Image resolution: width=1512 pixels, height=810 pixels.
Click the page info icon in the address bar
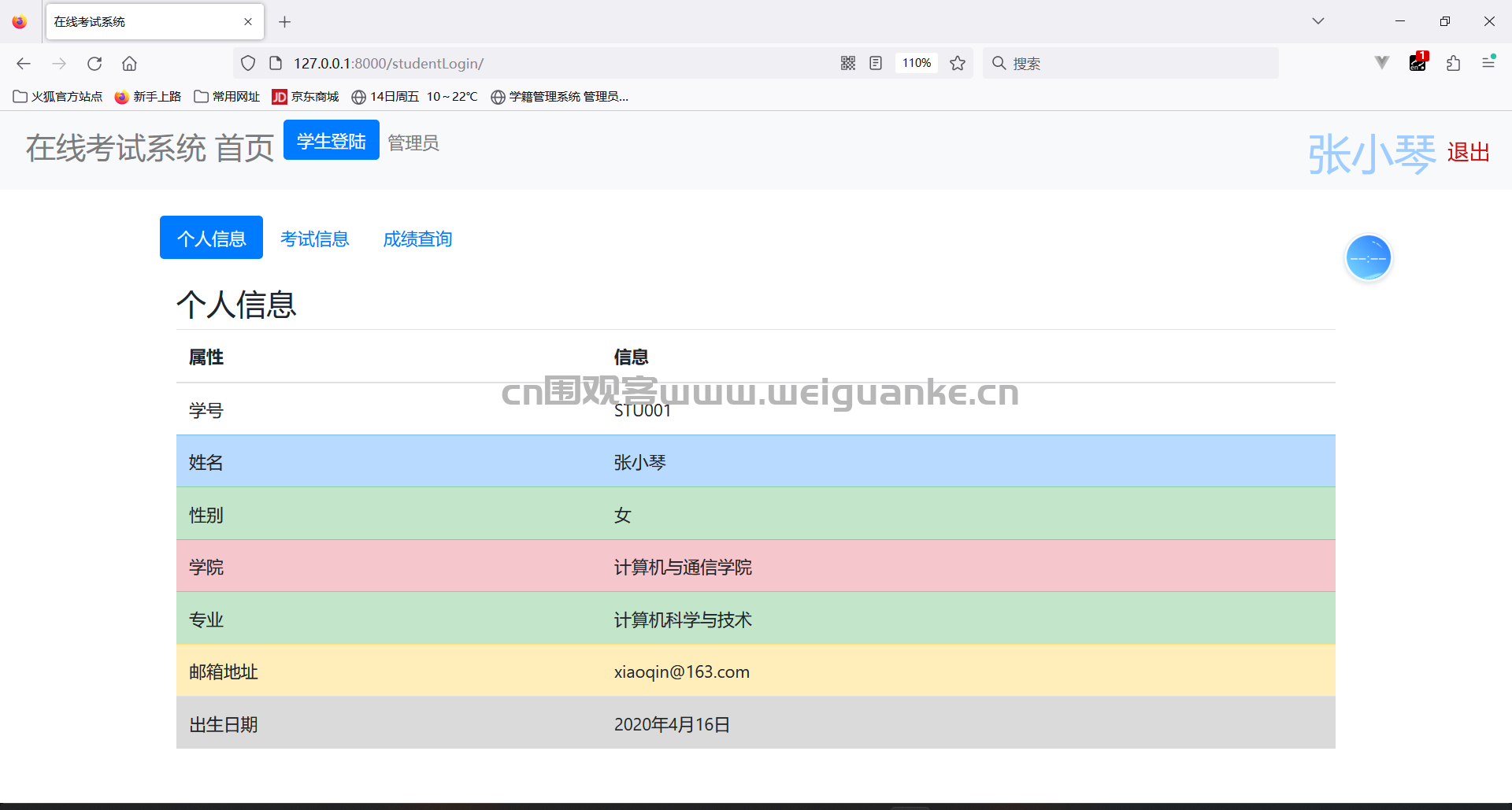click(x=276, y=63)
